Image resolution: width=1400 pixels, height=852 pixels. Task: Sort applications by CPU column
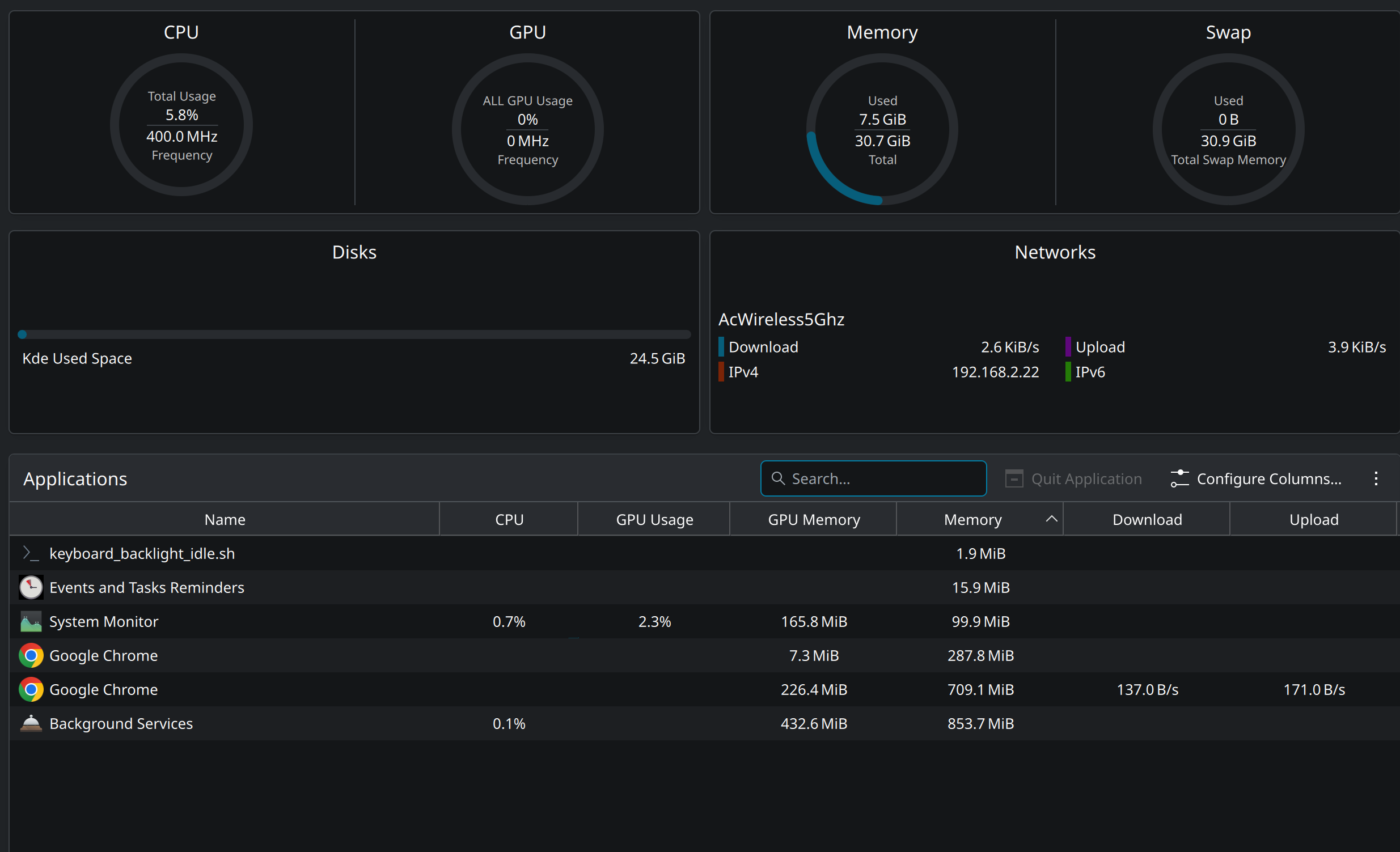509,519
